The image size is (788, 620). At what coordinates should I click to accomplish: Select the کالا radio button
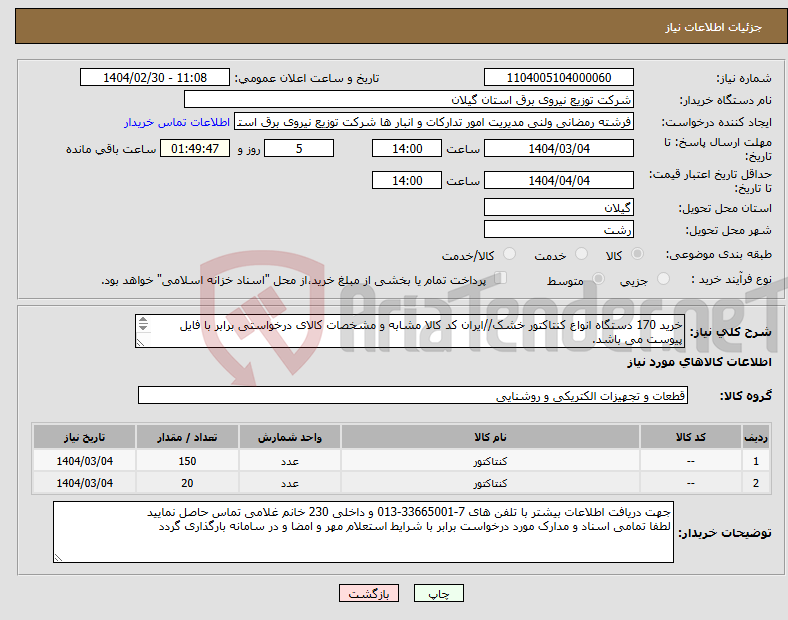click(x=637, y=254)
